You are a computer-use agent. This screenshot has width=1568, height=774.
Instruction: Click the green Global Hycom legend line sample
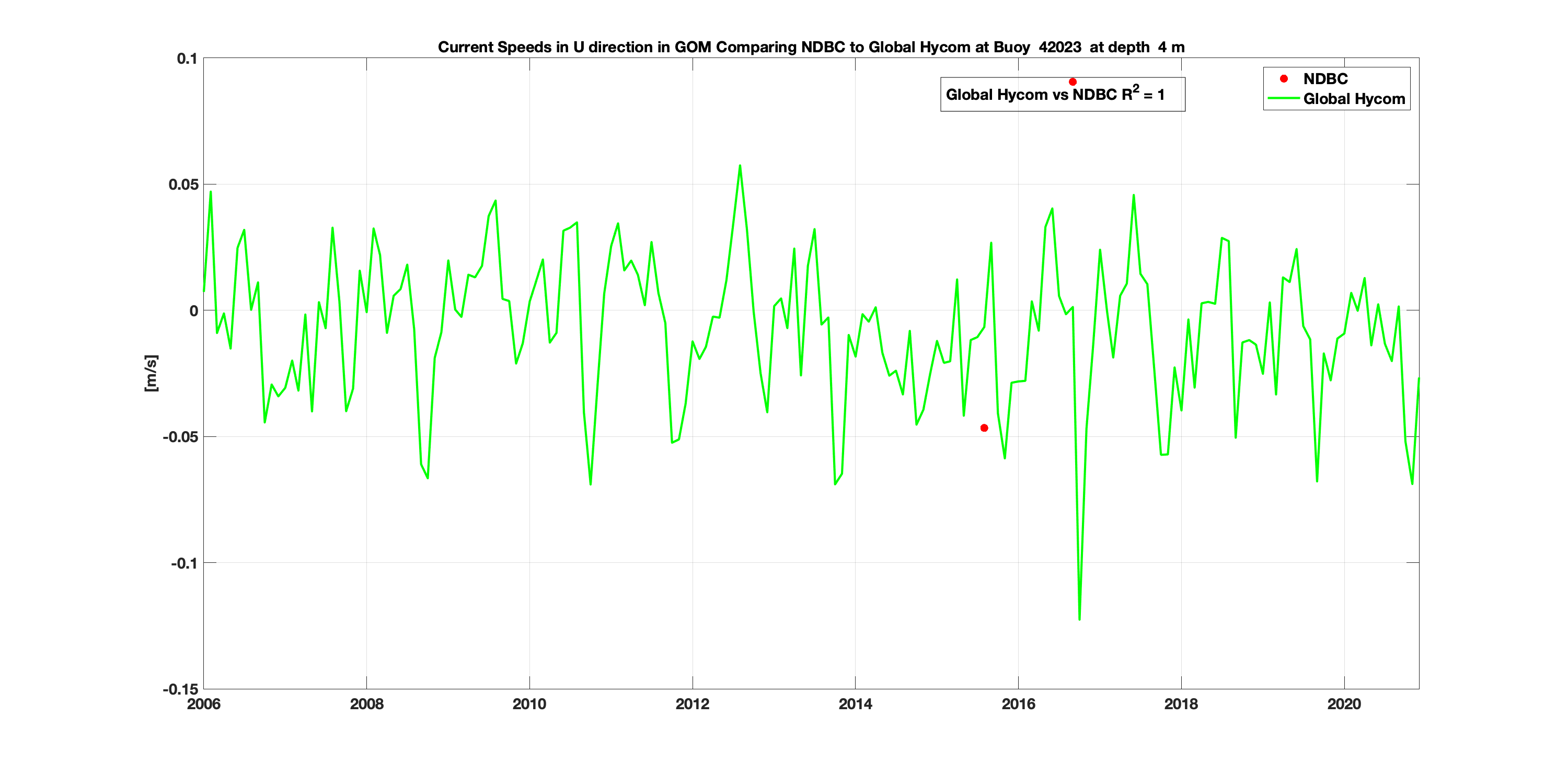click(1283, 99)
